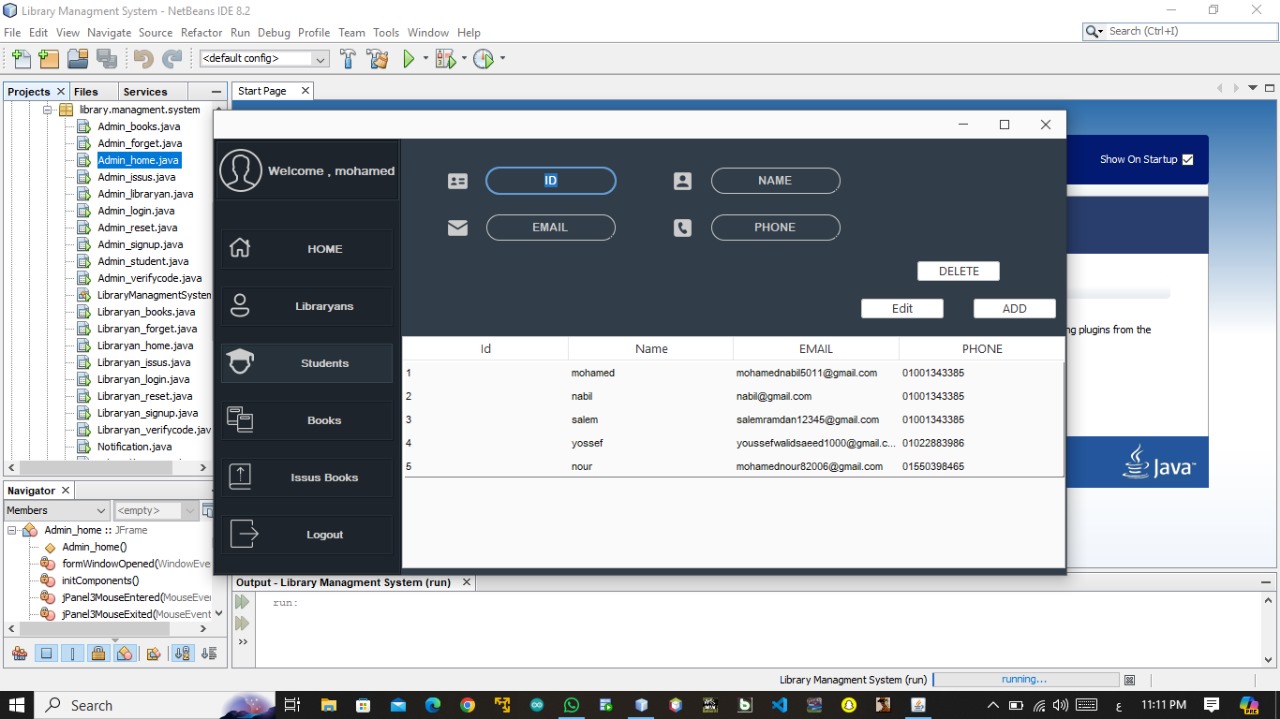This screenshot has width=1280, height=719.
Task: Click the DELETE button
Action: point(959,271)
